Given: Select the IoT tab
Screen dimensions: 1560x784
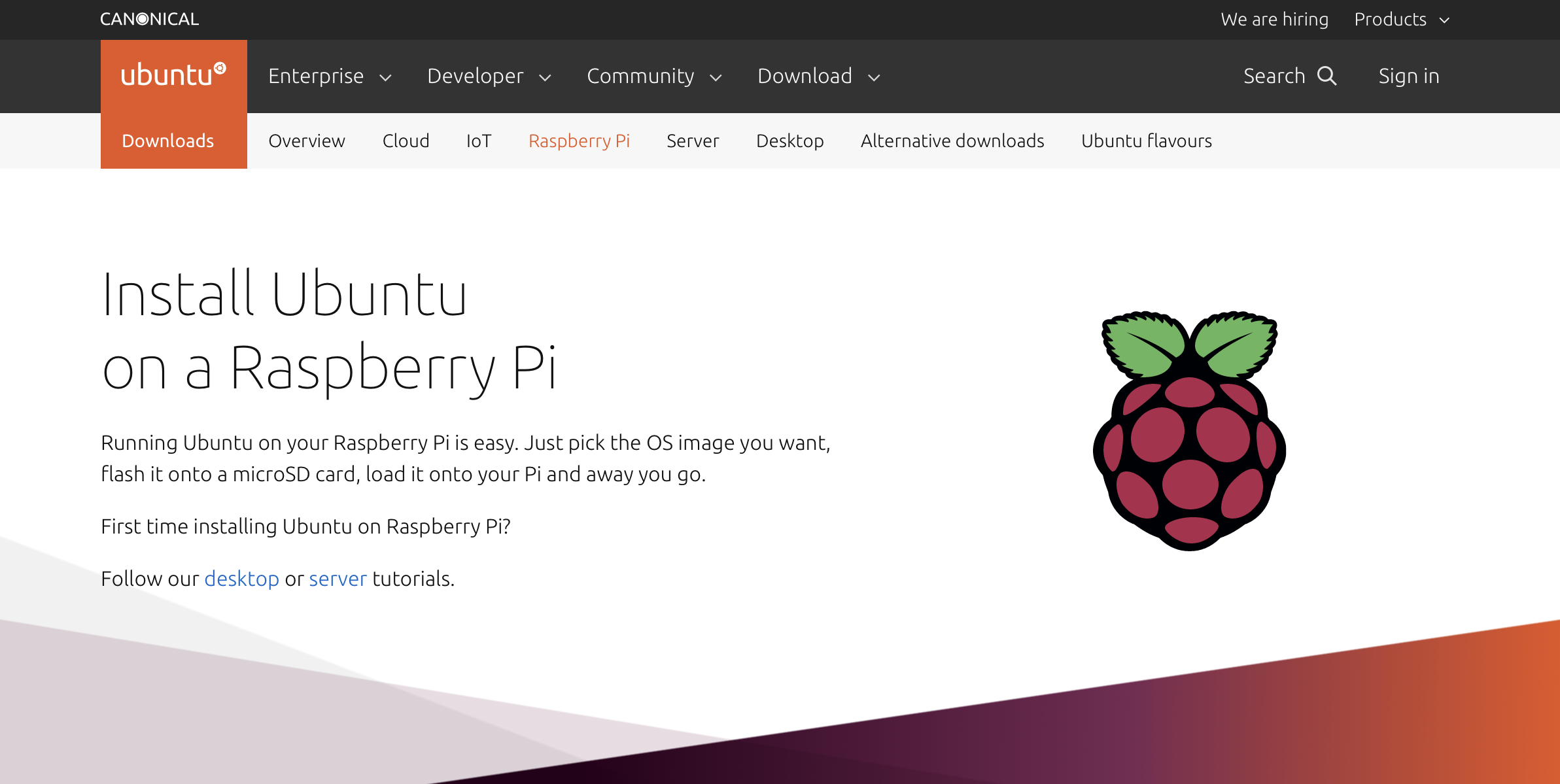Looking at the screenshot, I should coord(478,141).
